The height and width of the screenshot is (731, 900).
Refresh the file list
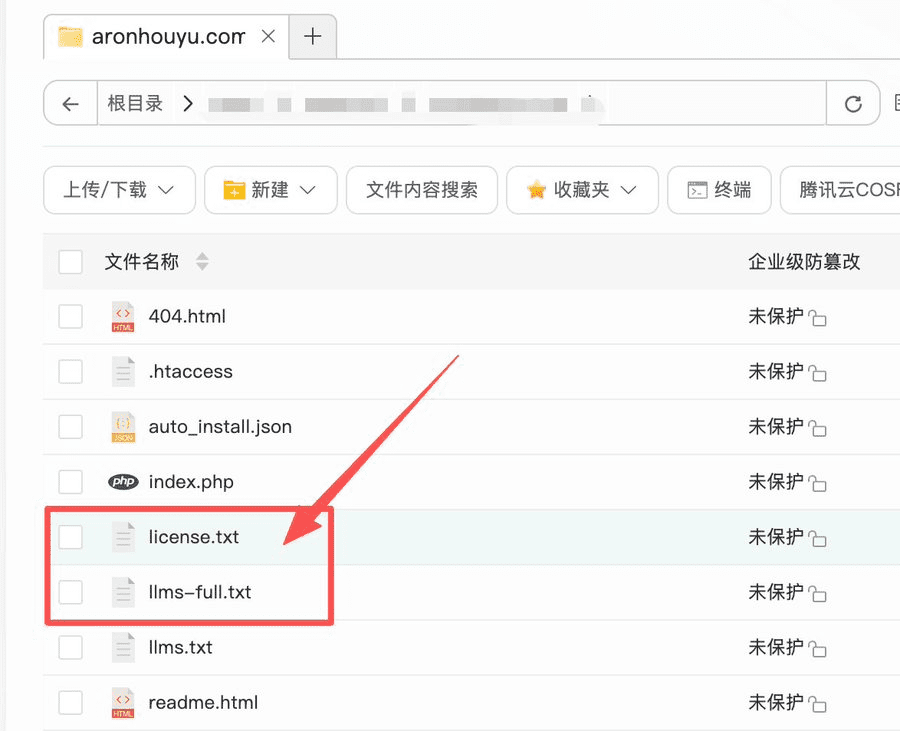(x=853, y=104)
